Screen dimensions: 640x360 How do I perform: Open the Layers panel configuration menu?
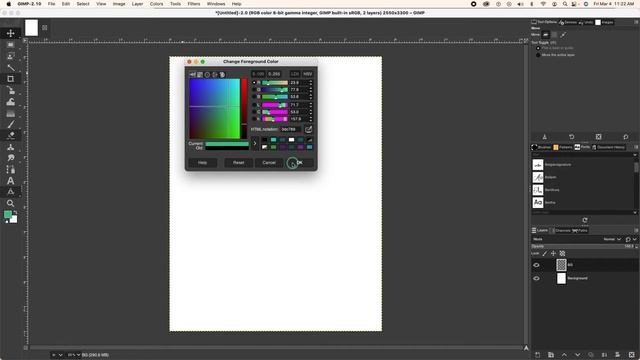pos(636,231)
